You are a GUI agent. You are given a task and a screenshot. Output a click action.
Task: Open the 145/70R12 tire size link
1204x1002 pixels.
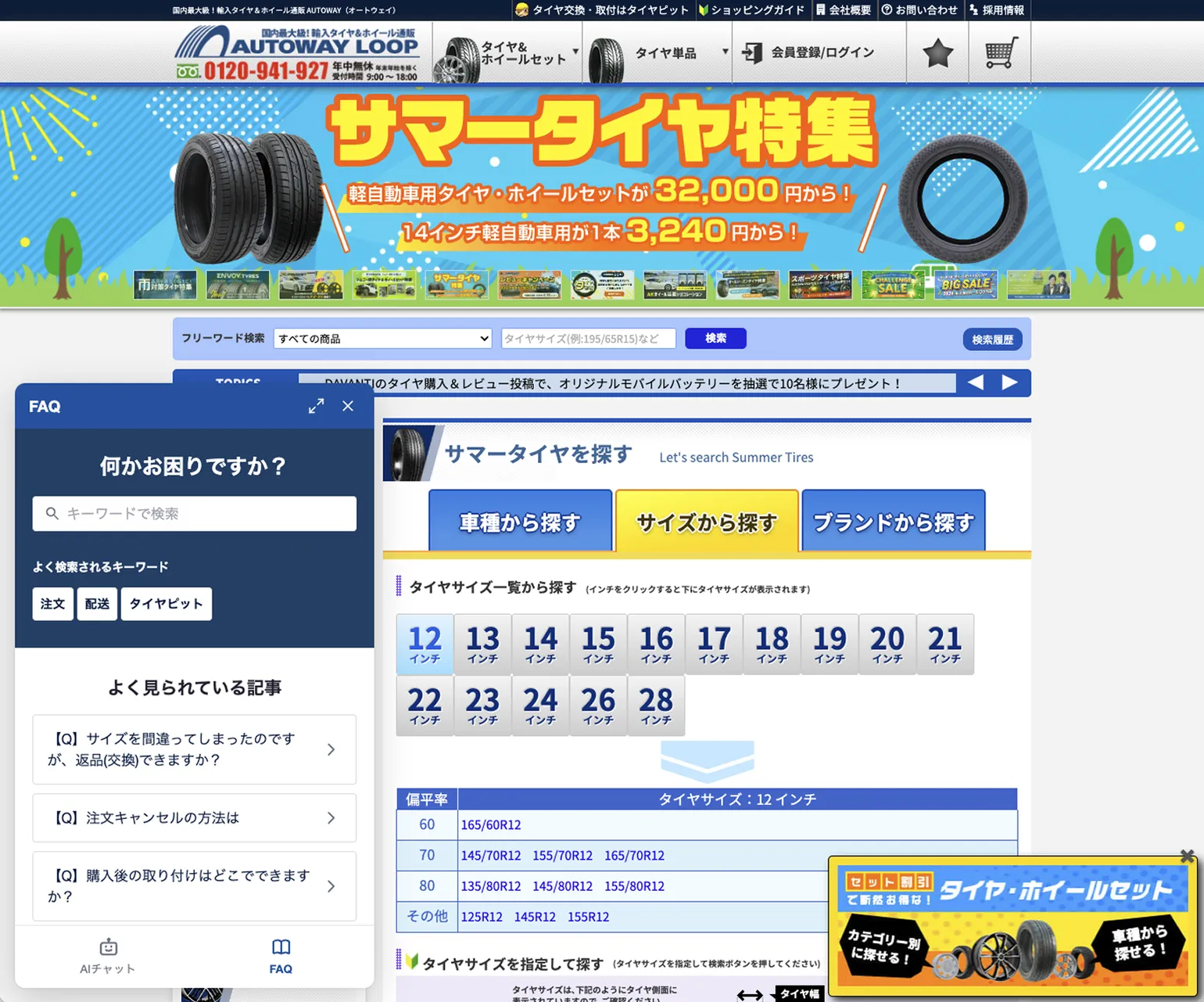coord(491,855)
